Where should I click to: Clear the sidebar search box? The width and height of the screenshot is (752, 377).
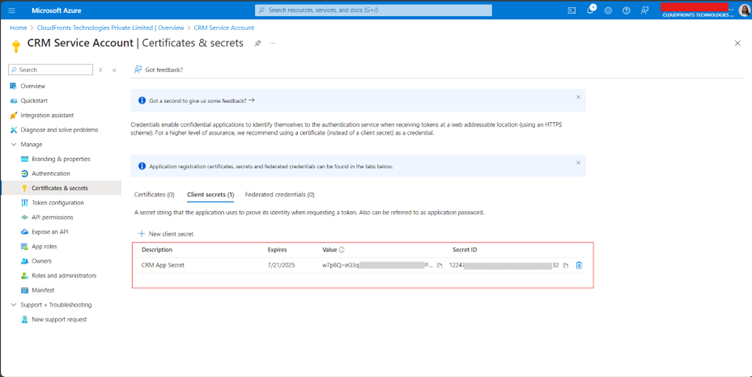[x=100, y=70]
